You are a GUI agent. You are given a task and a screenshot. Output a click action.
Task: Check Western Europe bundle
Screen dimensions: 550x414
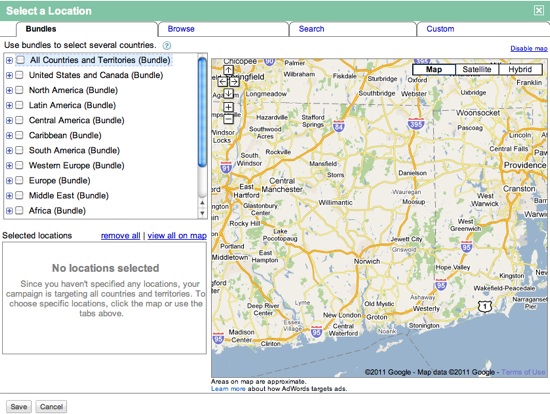19,166
